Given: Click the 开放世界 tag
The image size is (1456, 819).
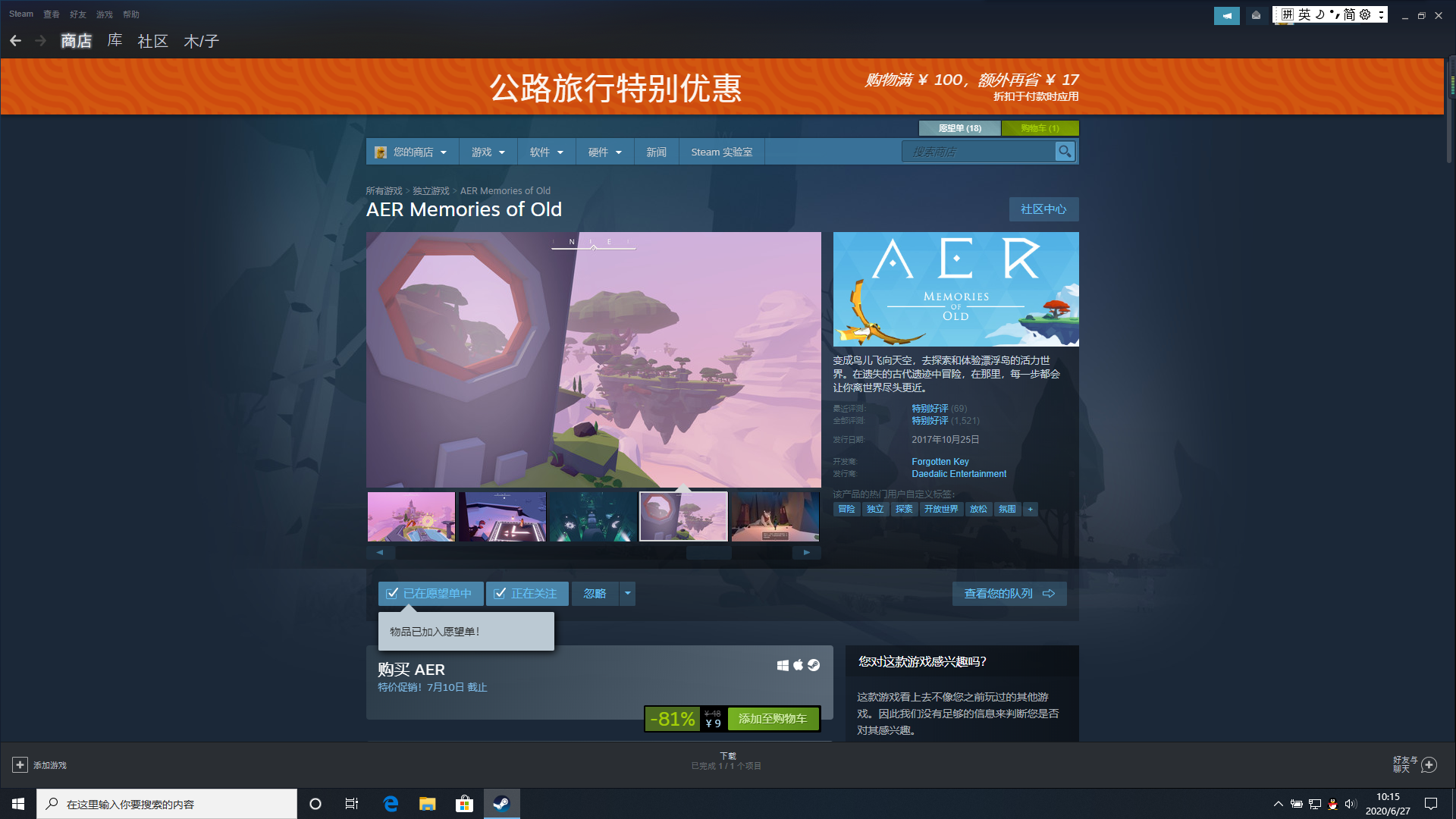Looking at the screenshot, I should [941, 510].
